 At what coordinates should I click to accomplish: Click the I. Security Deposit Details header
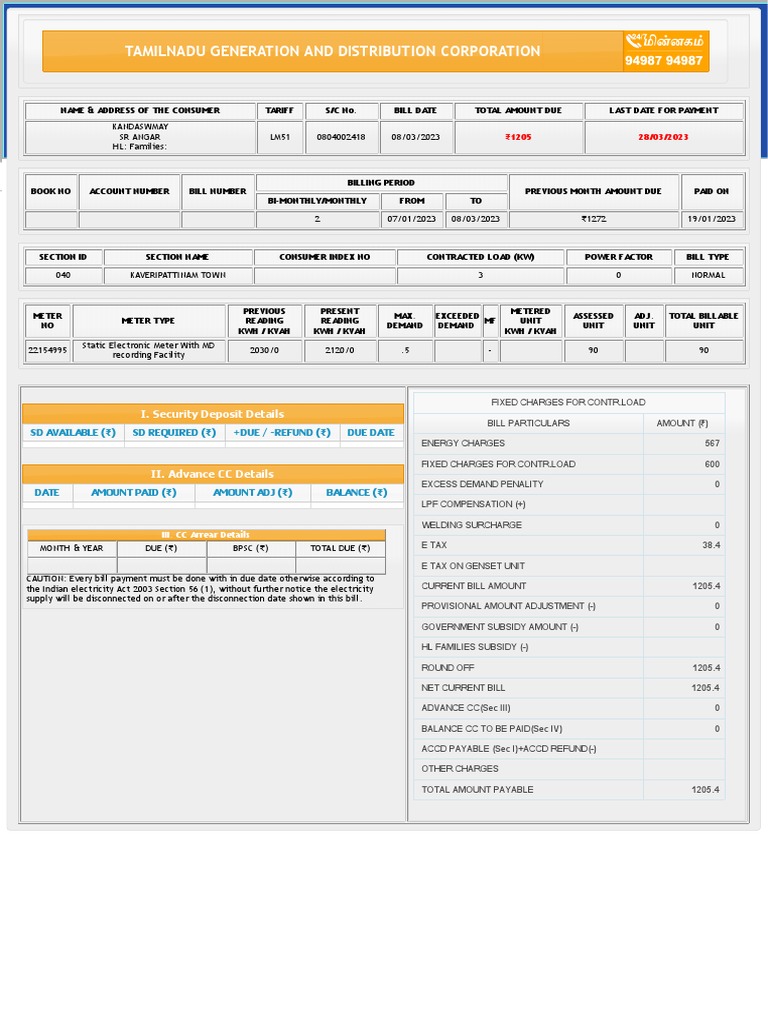tap(212, 414)
